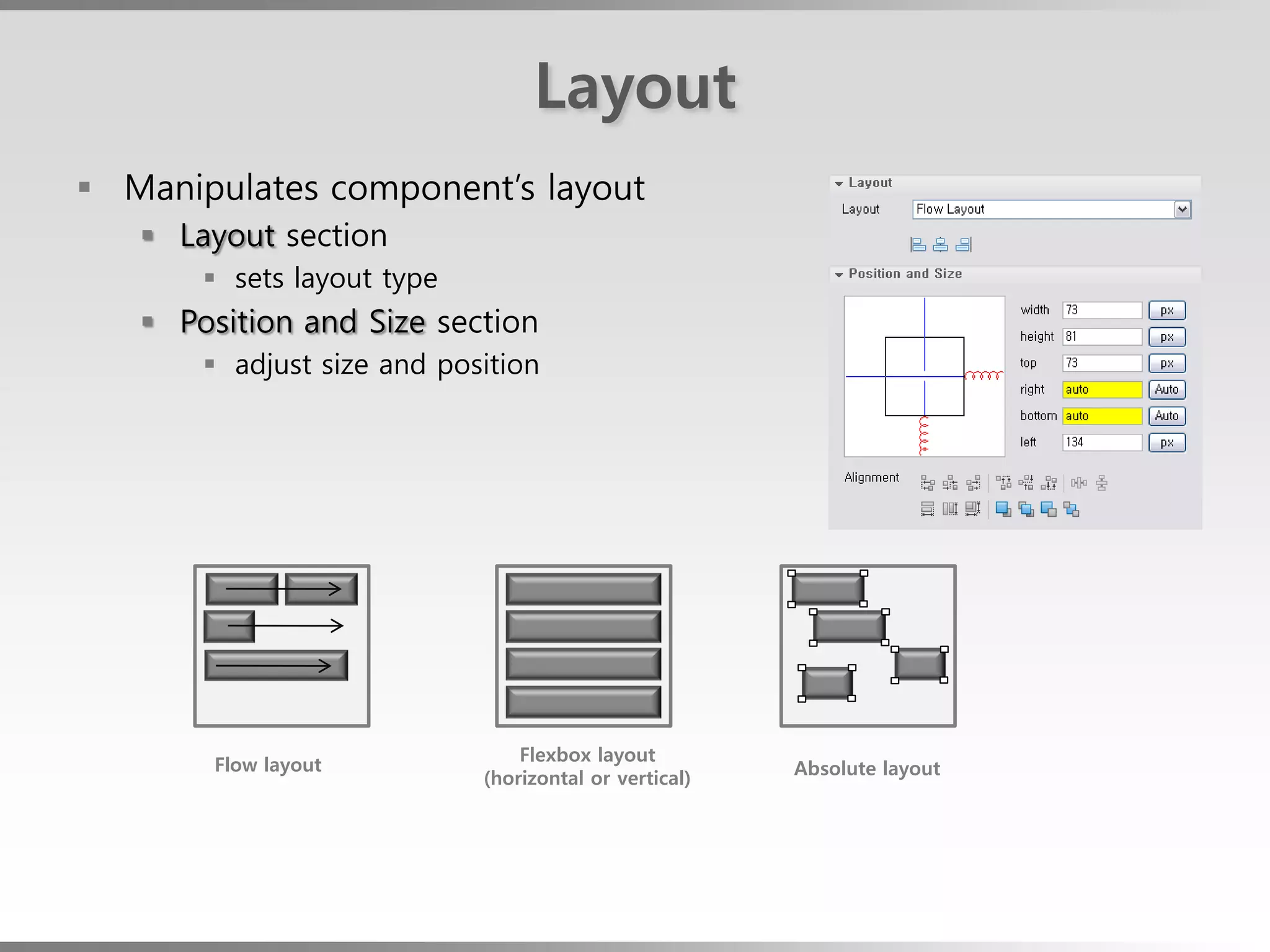Collapse the Position and Size section
Viewport: 1270px width, 952px height.
pyautogui.click(x=839, y=275)
